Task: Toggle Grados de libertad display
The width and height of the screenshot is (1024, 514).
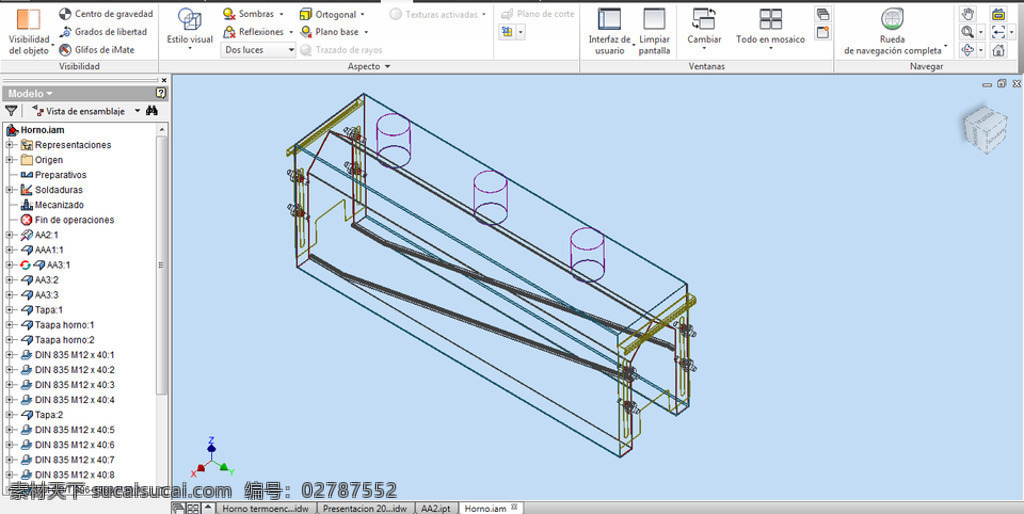Action: click(103, 31)
